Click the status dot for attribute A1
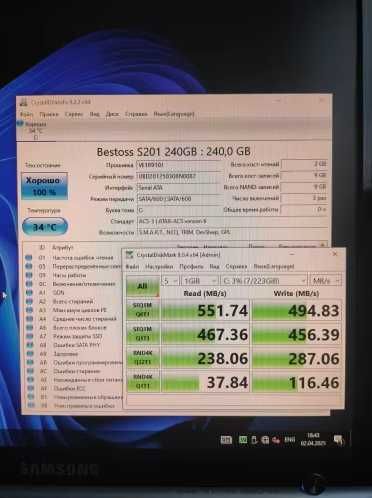Screen dimensions: 372x498 (29, 292)
